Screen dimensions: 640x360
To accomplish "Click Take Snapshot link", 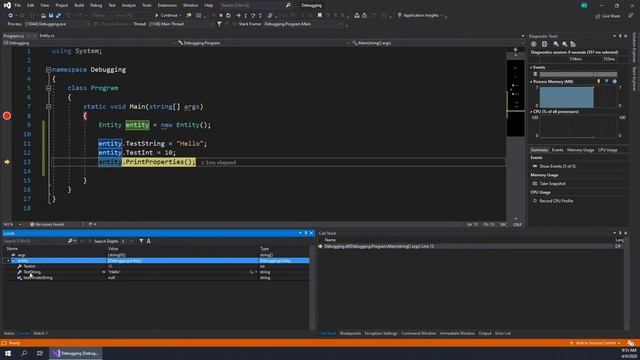I will [552, 184].
